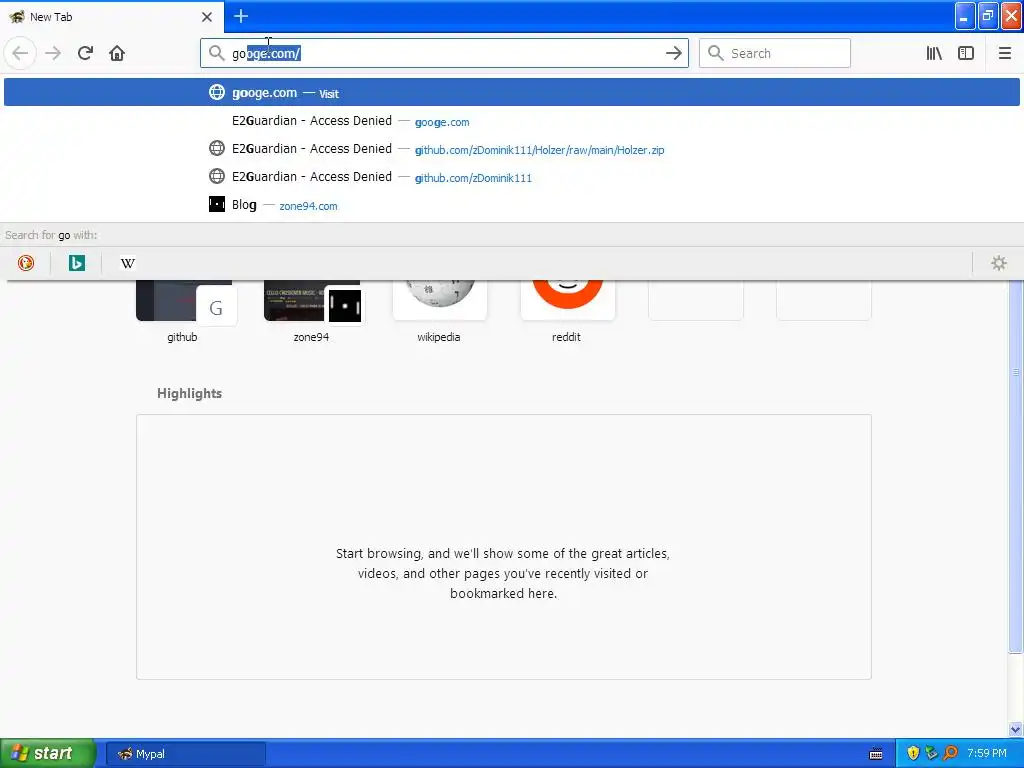This screenshot has width=1024, height=768.
Task: Open search settings gear
Action: coord(999,263)
